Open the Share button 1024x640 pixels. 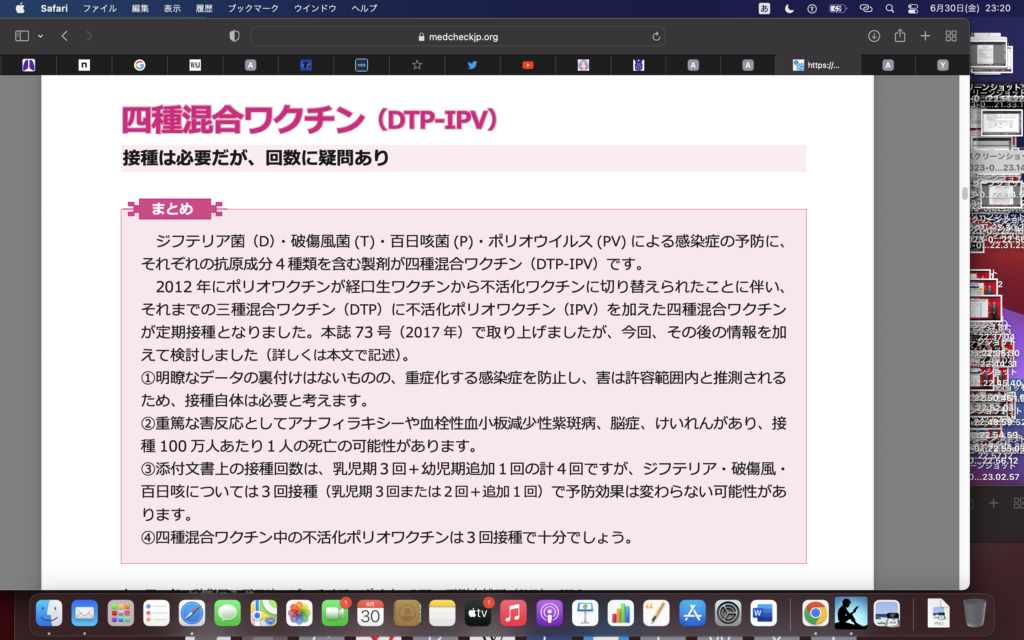point(900,36)
